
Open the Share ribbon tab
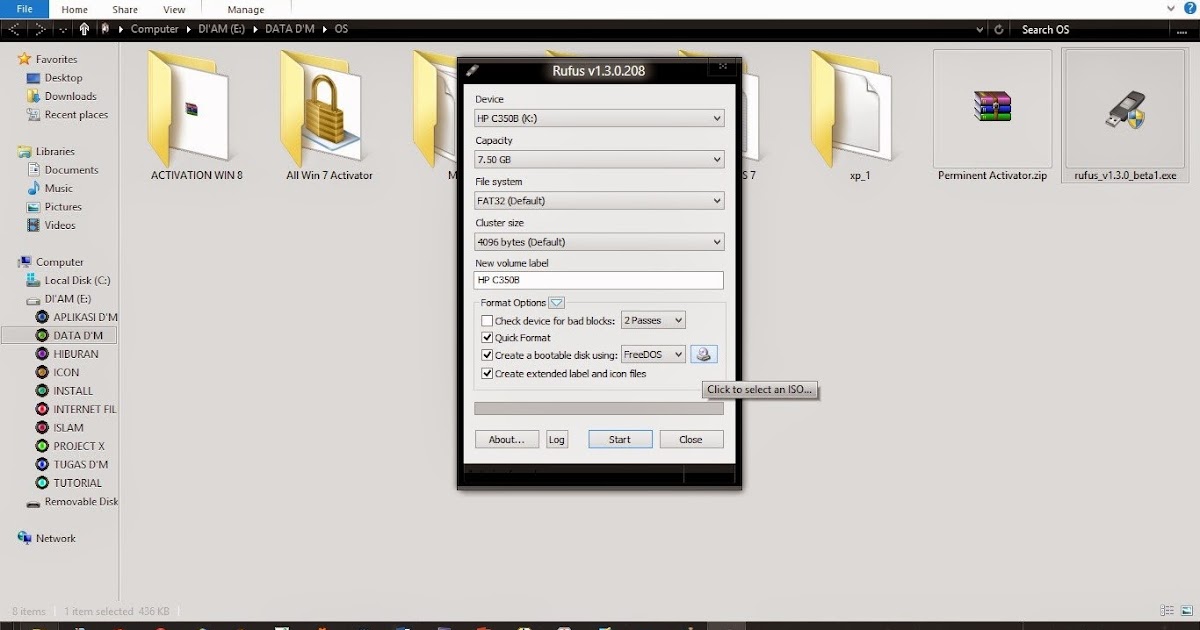pyautogui.click(x=125, y=9)
